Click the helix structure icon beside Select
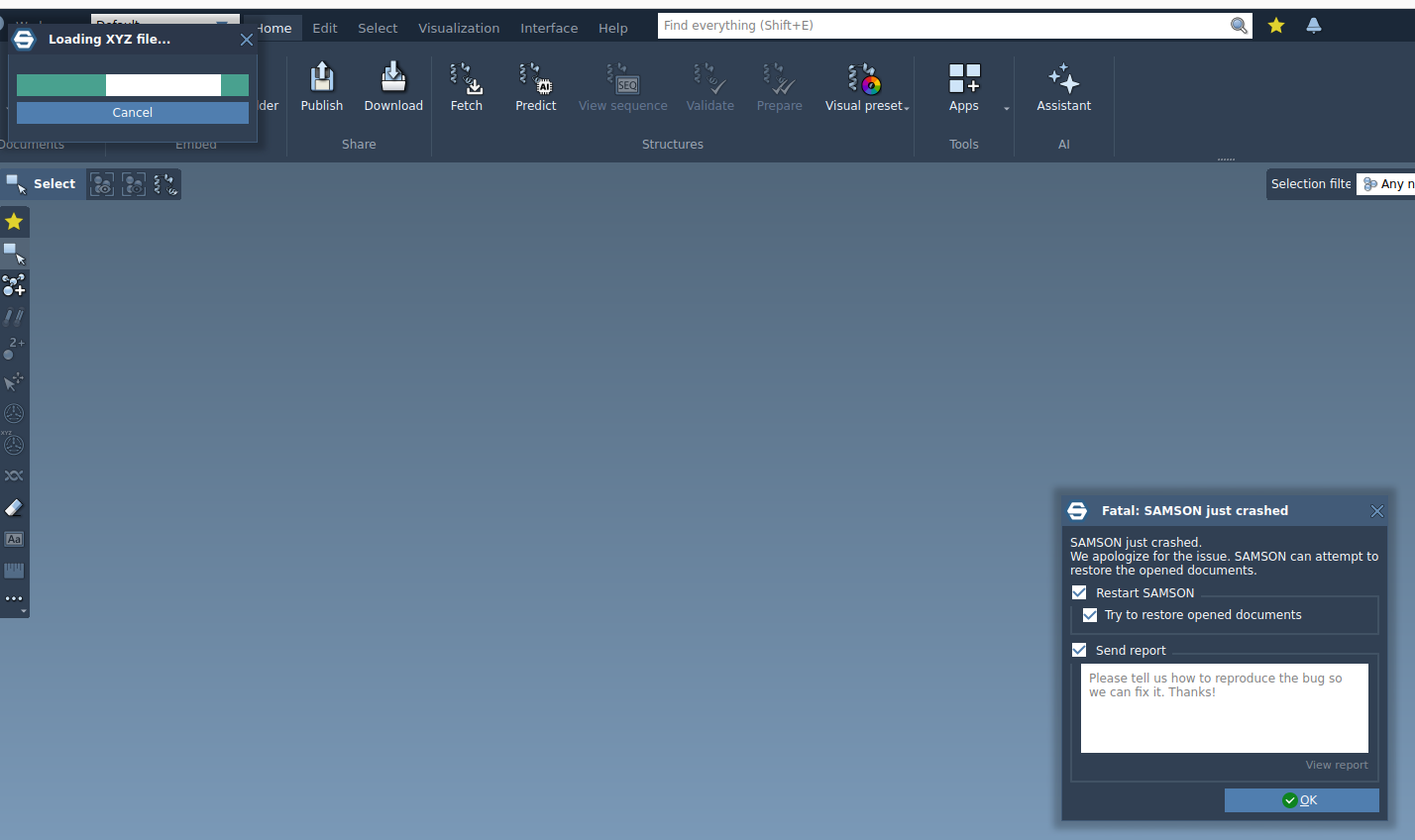Image resolution: width=1415 pixels, height=840 pixels. (x=165, y=184)
